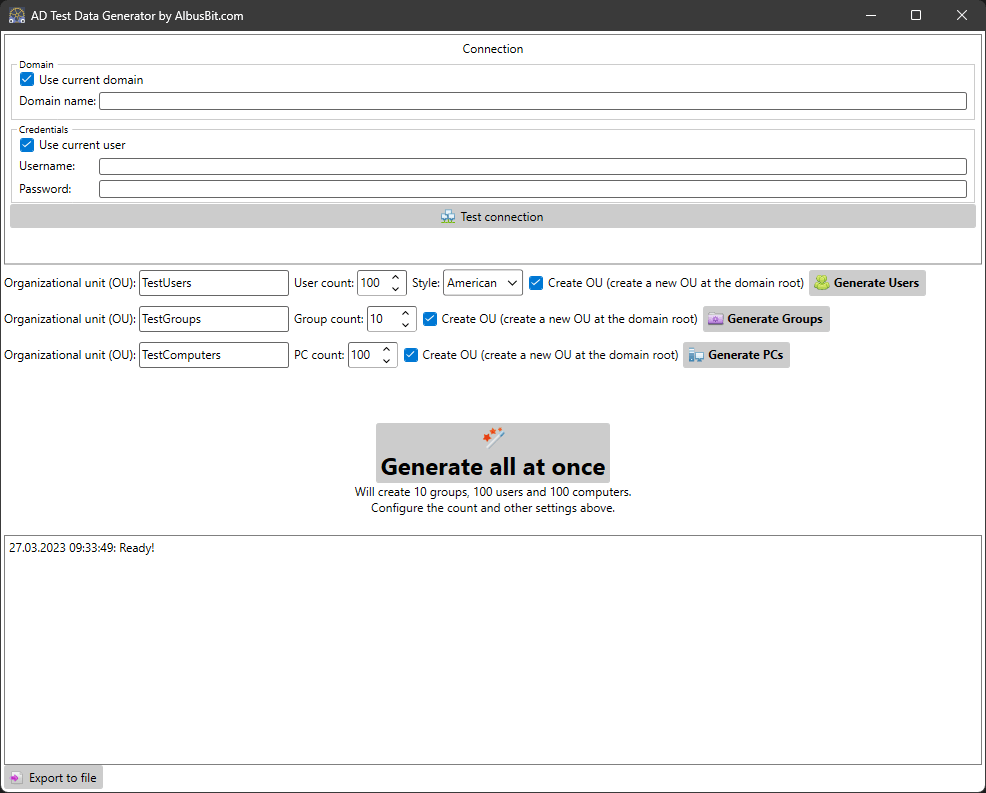The width and height of the screenshot is (986, 793).
Task: Toggle Create OU checkbox in groups row
Action: pyautogui.click(x=429, y=319)
